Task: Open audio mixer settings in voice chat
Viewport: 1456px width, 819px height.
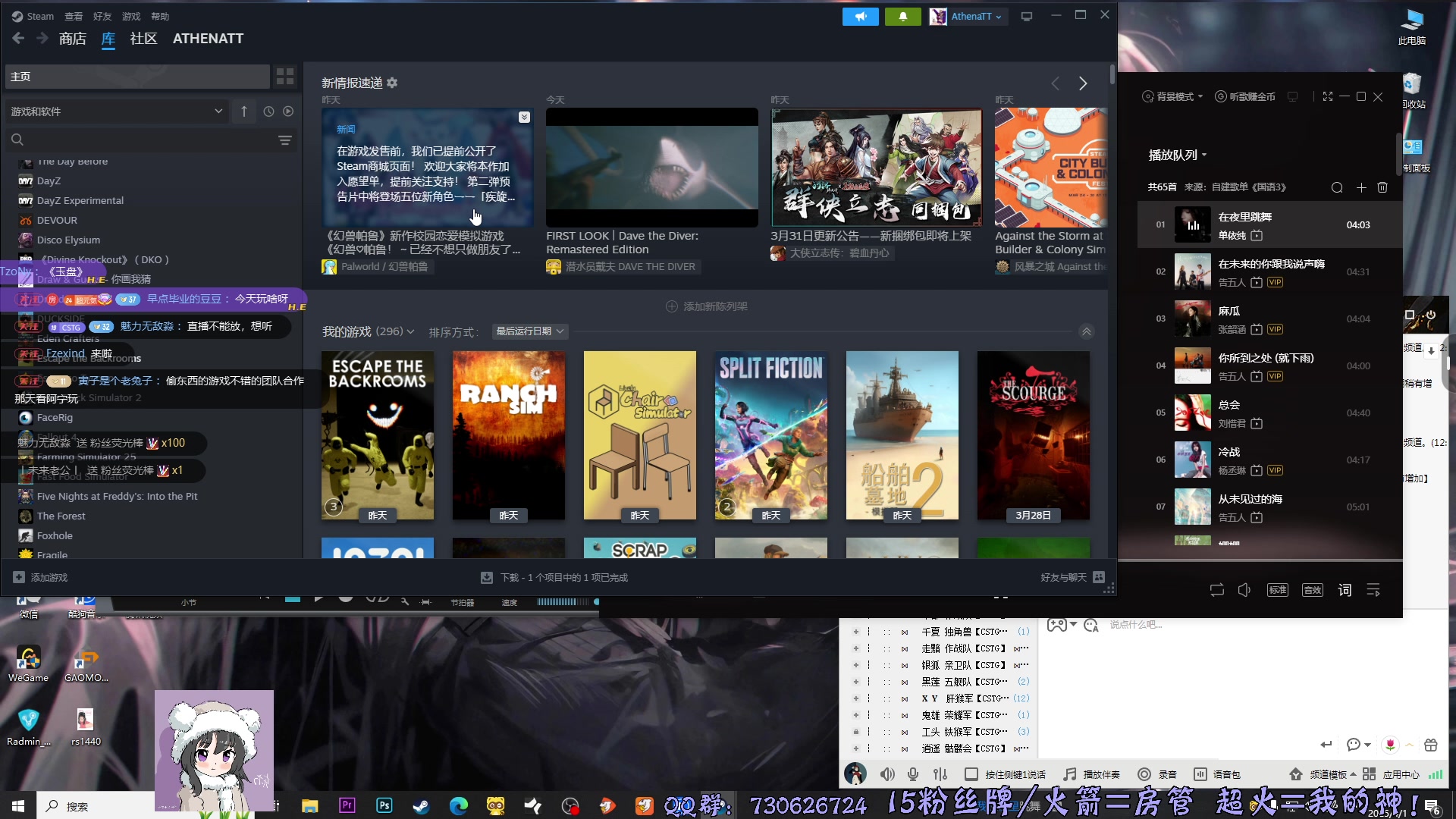Action: click(x=940, y=774)
